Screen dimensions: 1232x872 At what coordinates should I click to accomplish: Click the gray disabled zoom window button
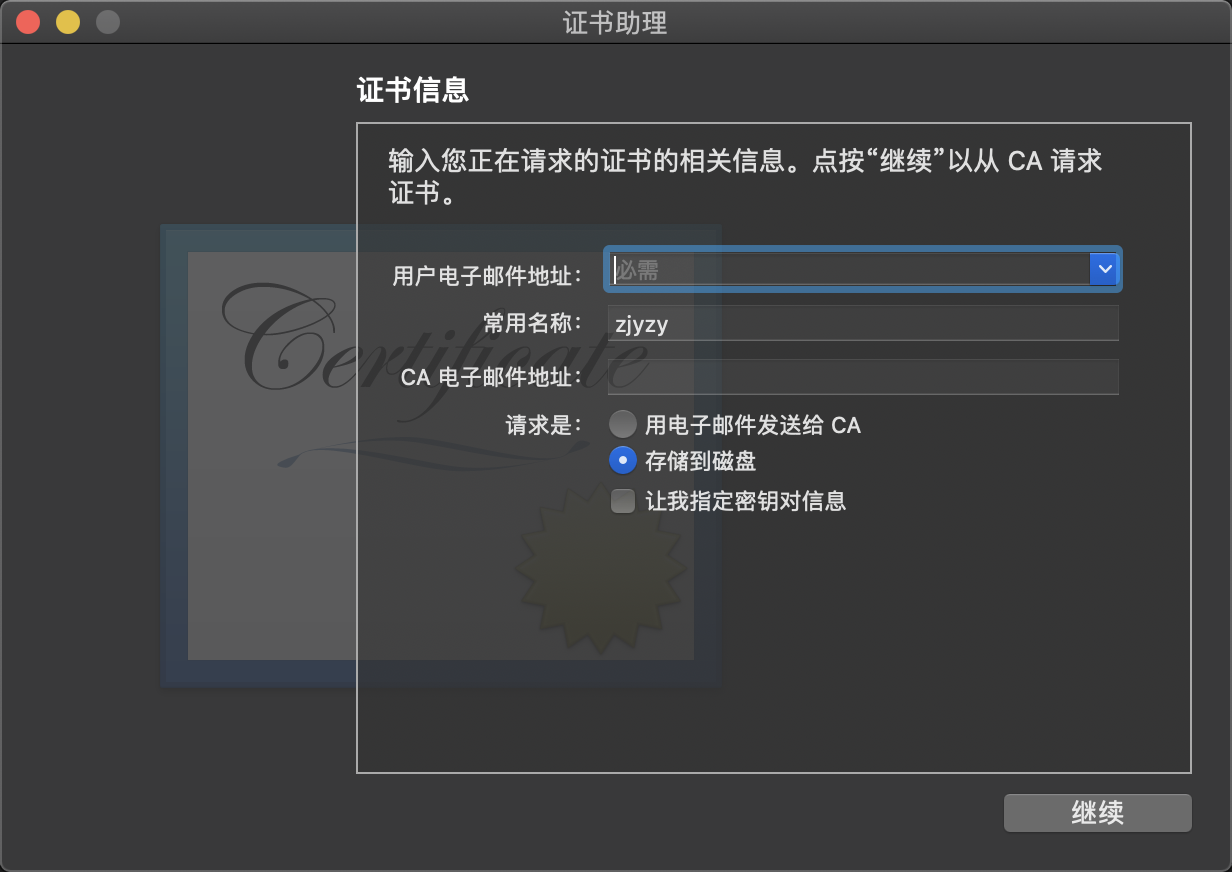coord(108,22)
